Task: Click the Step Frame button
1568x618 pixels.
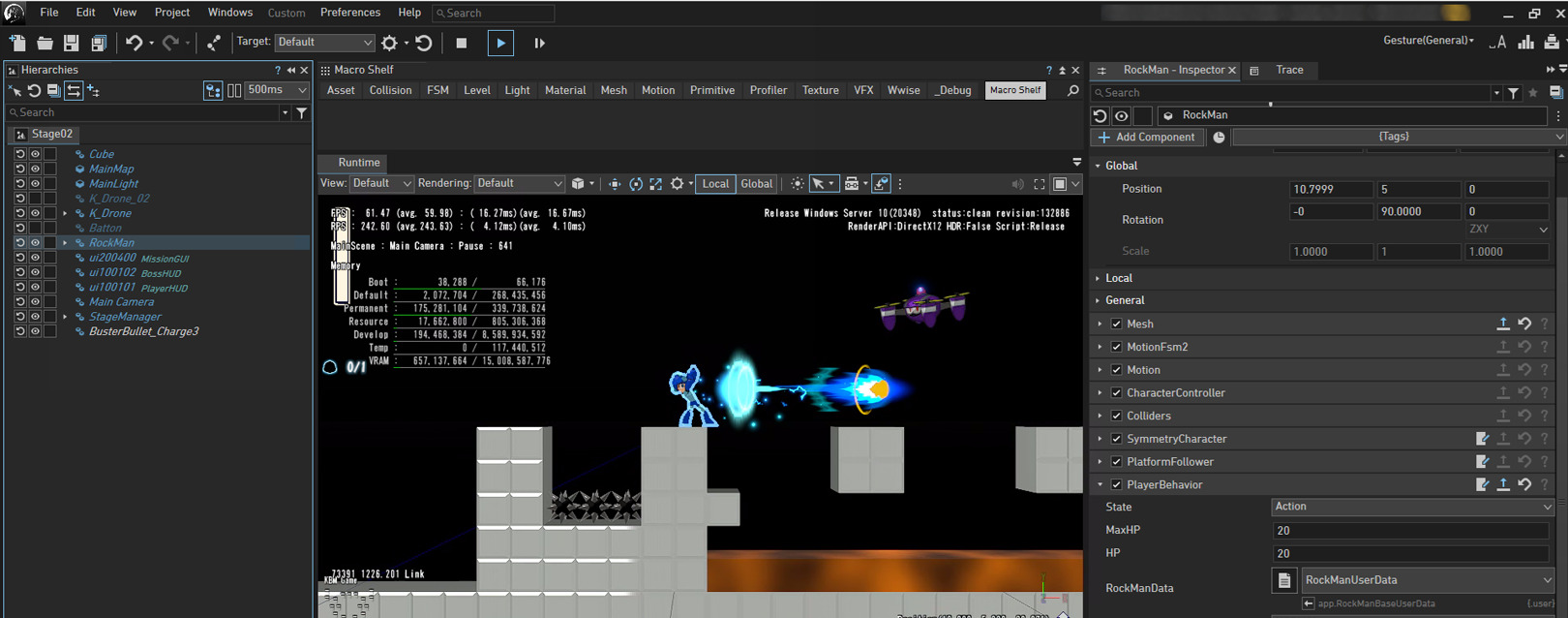Action: 539,43
